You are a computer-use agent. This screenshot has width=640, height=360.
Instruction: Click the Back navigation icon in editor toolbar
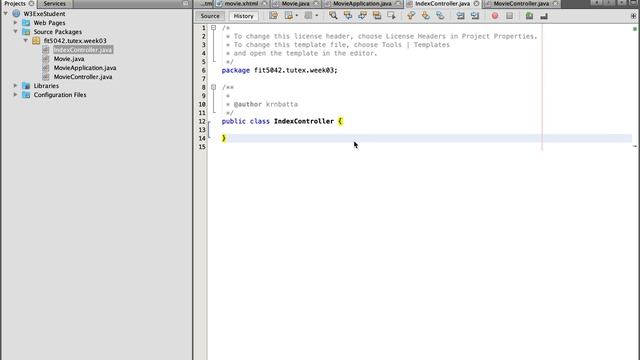(x=289, y=16)
